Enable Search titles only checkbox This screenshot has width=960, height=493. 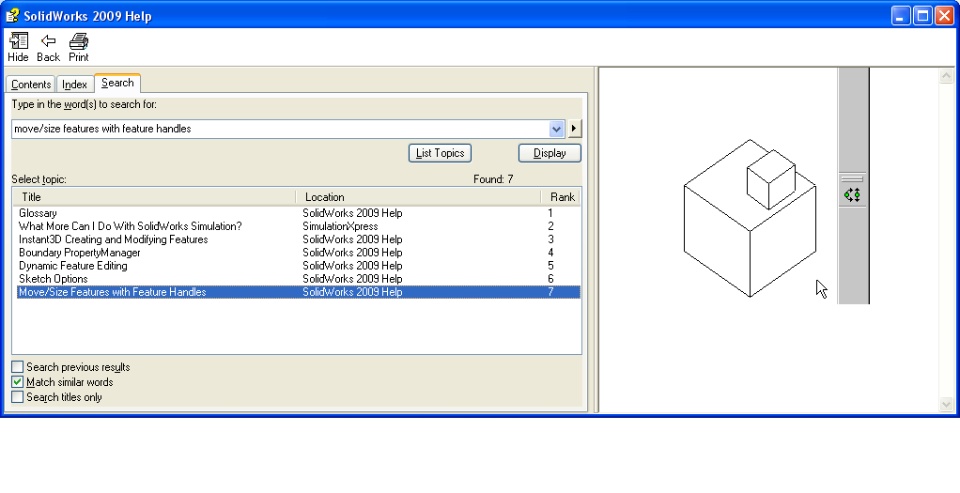[x=17, y=397]
